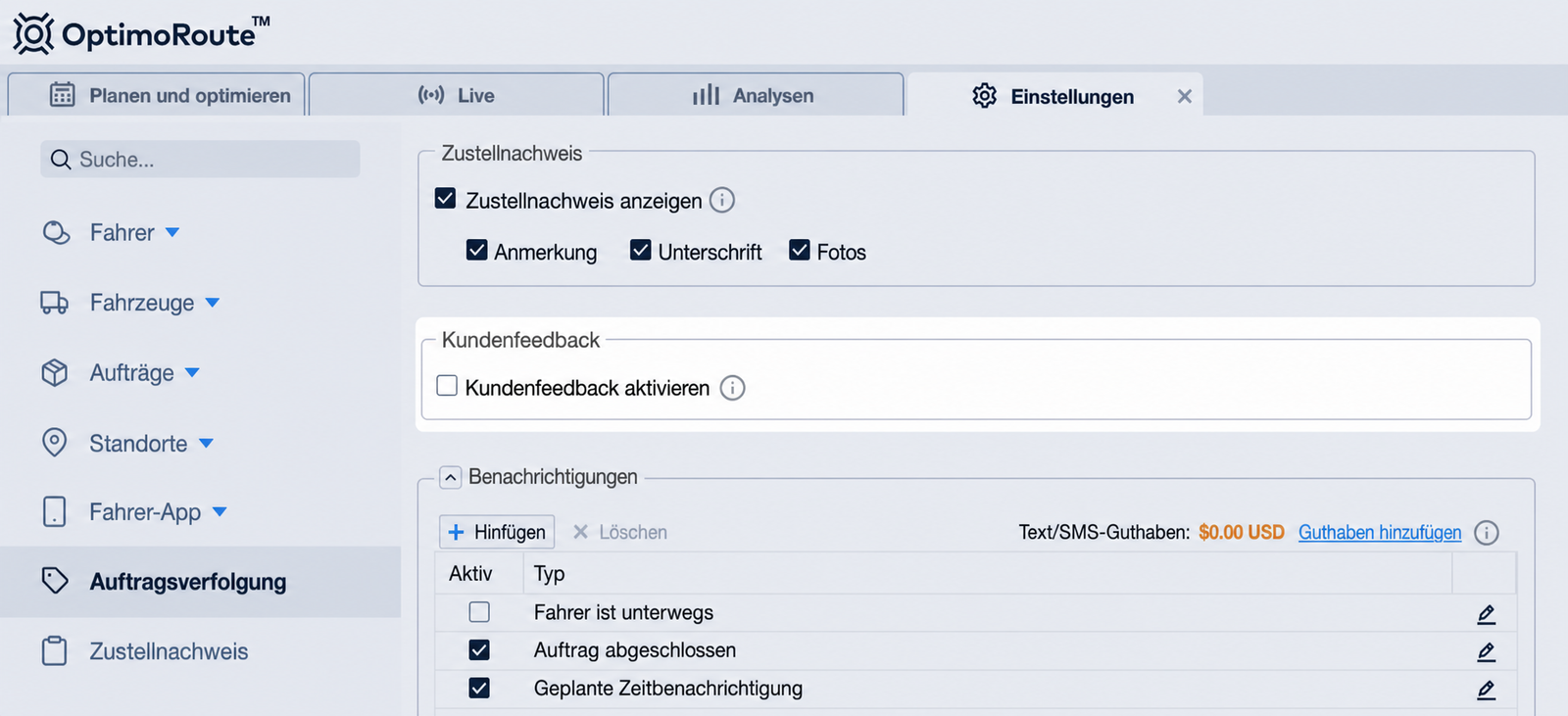Viewport: 1568px width, 716px height.
Task: Deactivate Auftrag abgeschlossen checkbox
Action: click(x=479, y=650)
